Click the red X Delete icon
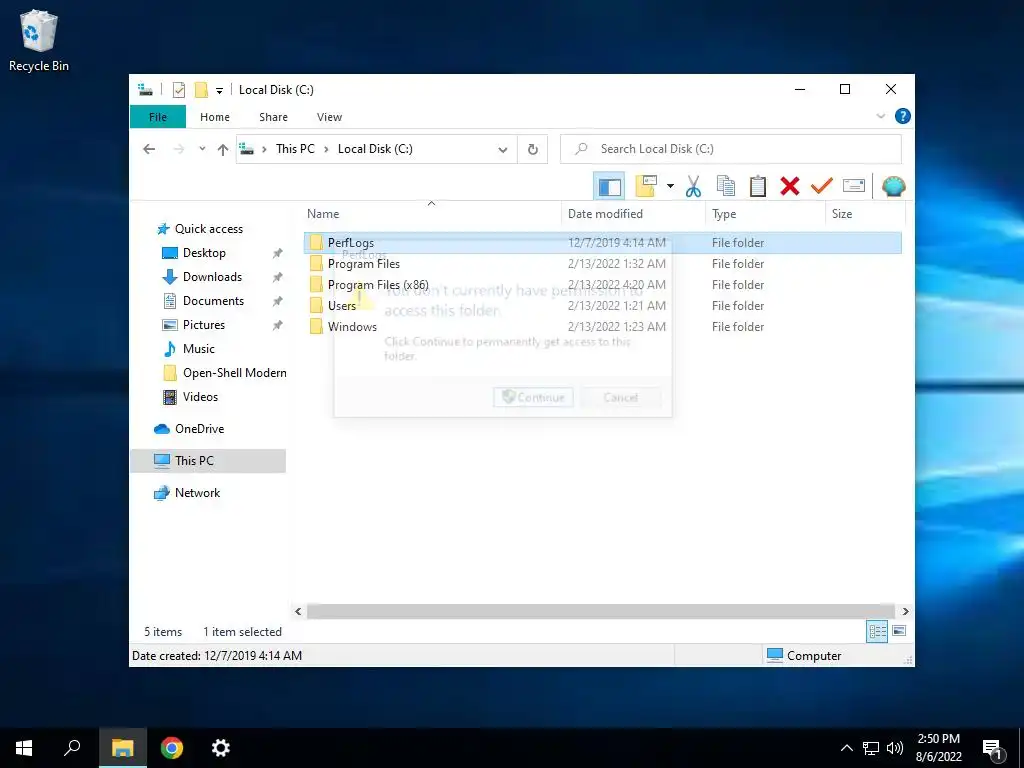The width and height of the screenshot is (1024, 768). pyautogui.click(x=790, y=186)
